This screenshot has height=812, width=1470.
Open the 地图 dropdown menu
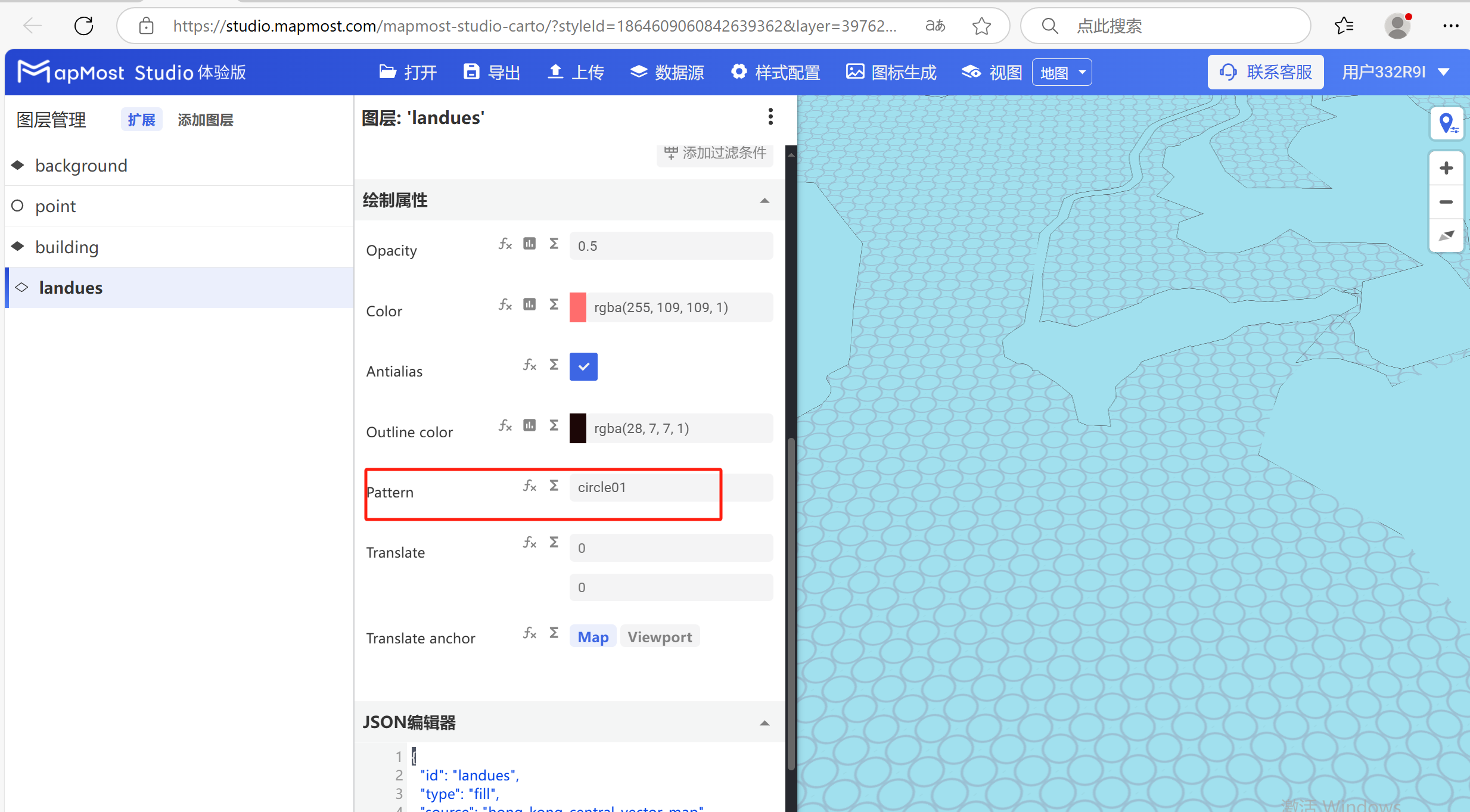click(x=1061, y=71)
